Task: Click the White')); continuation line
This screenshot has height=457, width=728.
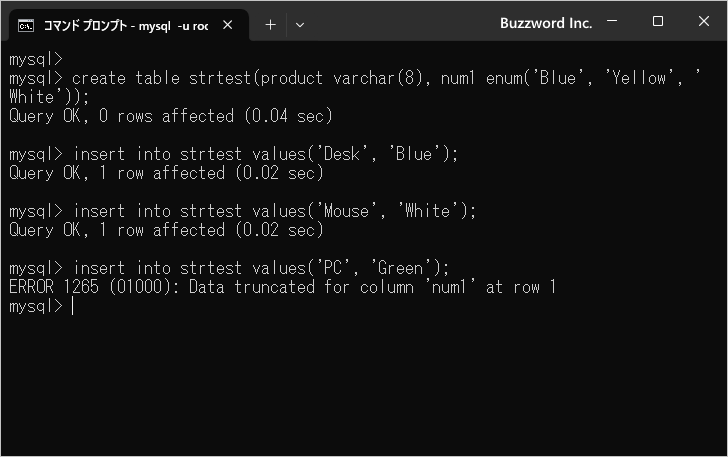Action: (49, 97)
